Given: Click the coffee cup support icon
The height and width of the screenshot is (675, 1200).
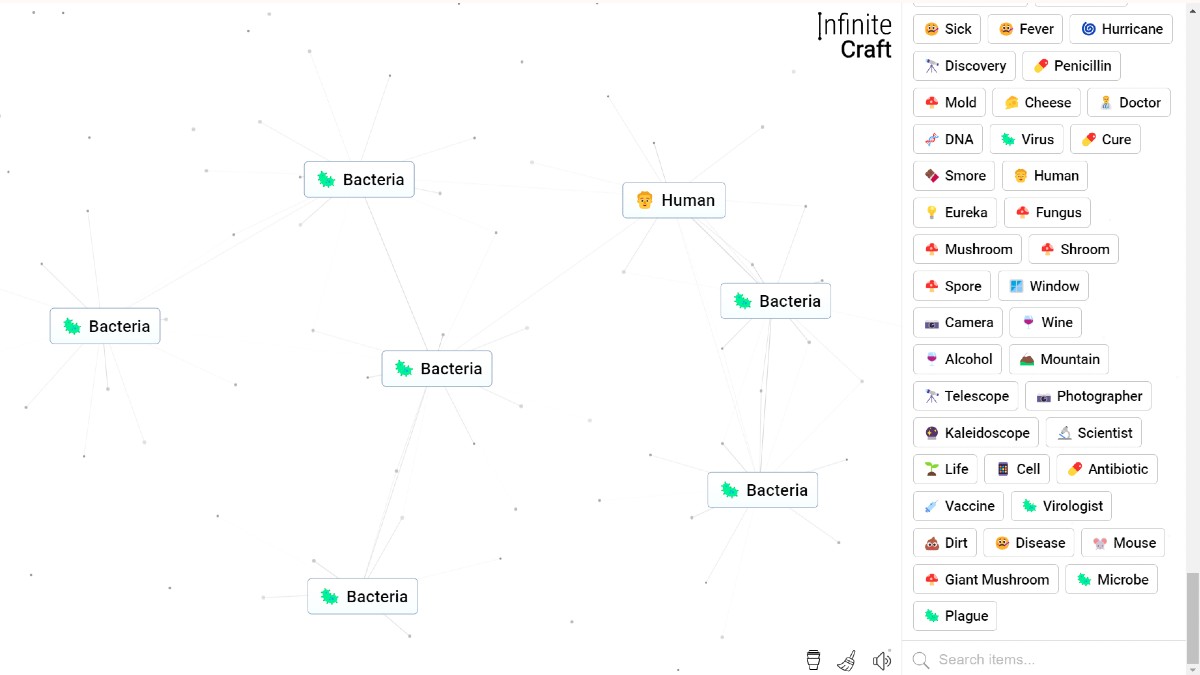Looking at the screenshot, I should pyautogui.click(x=814, y=660).
